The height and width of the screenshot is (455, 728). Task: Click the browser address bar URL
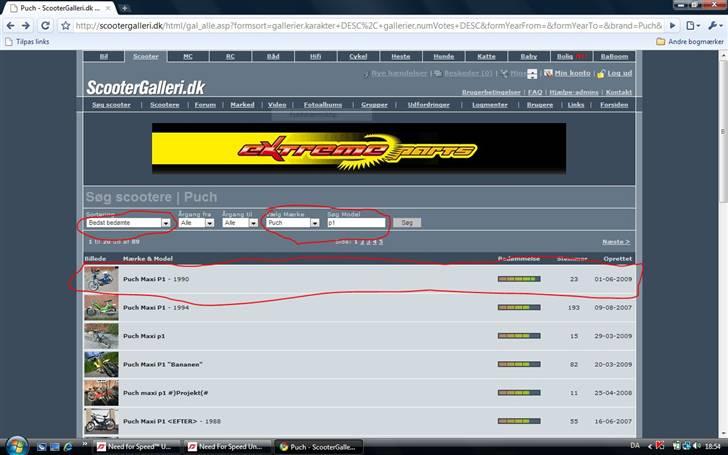point(369,26)
